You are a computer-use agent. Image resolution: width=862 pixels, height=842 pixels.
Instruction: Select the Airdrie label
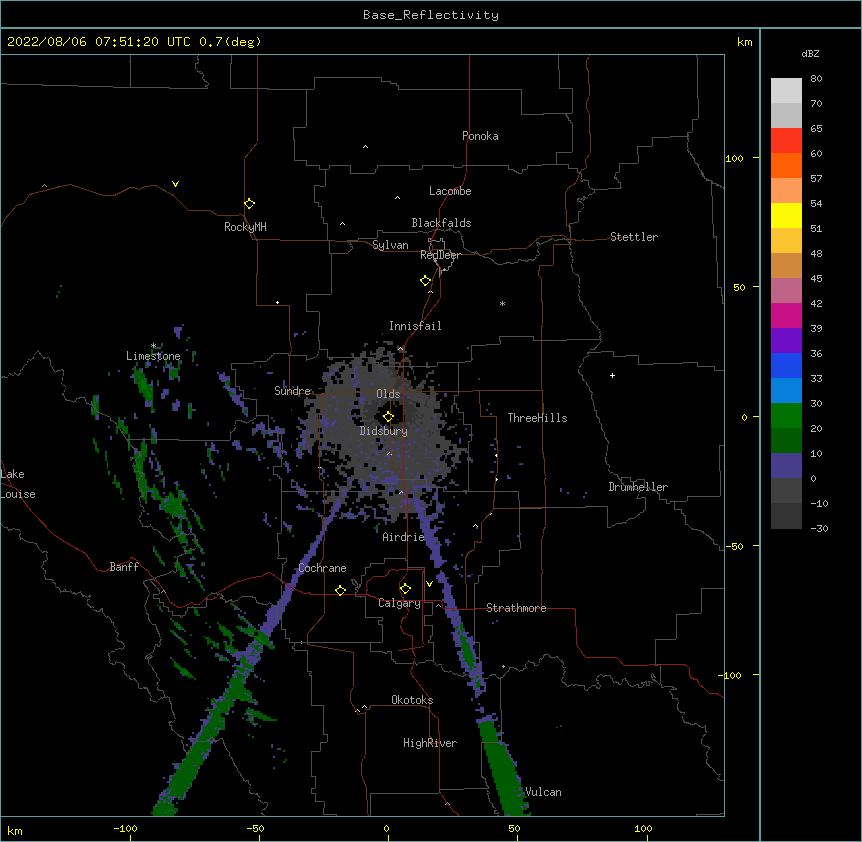pyautogui.click(x=404, y=537)
